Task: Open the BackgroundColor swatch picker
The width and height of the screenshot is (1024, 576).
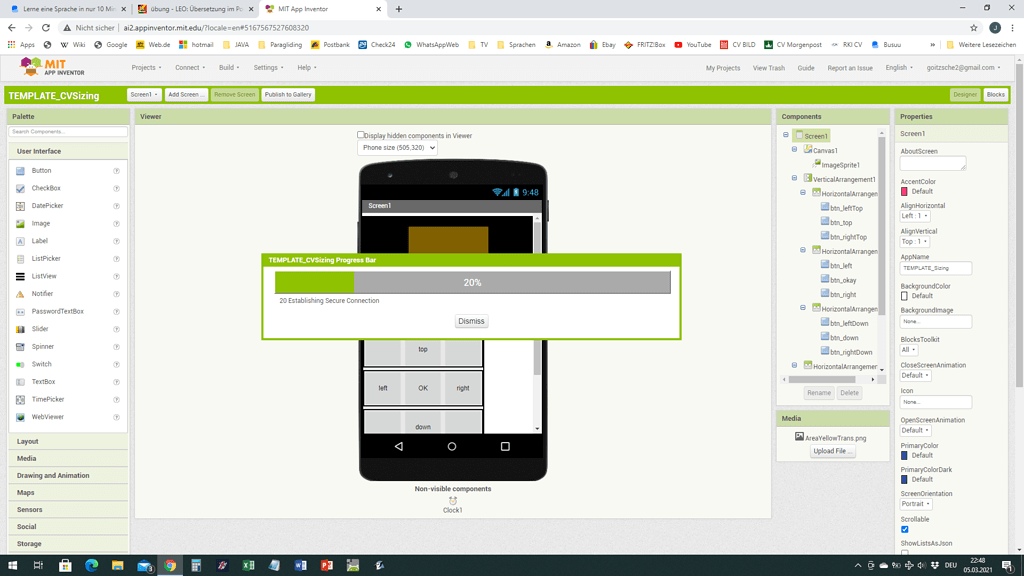Action: (908, 296)
